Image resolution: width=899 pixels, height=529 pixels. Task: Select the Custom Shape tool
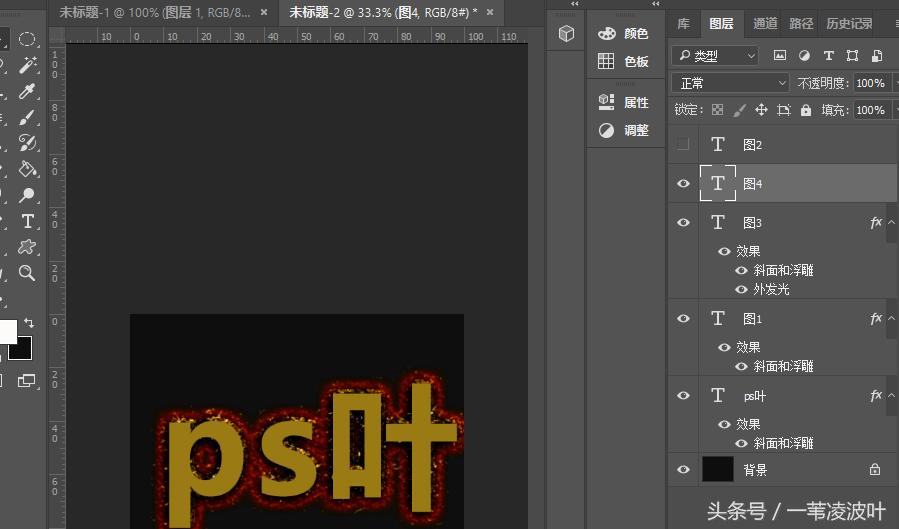pos(27,247)
